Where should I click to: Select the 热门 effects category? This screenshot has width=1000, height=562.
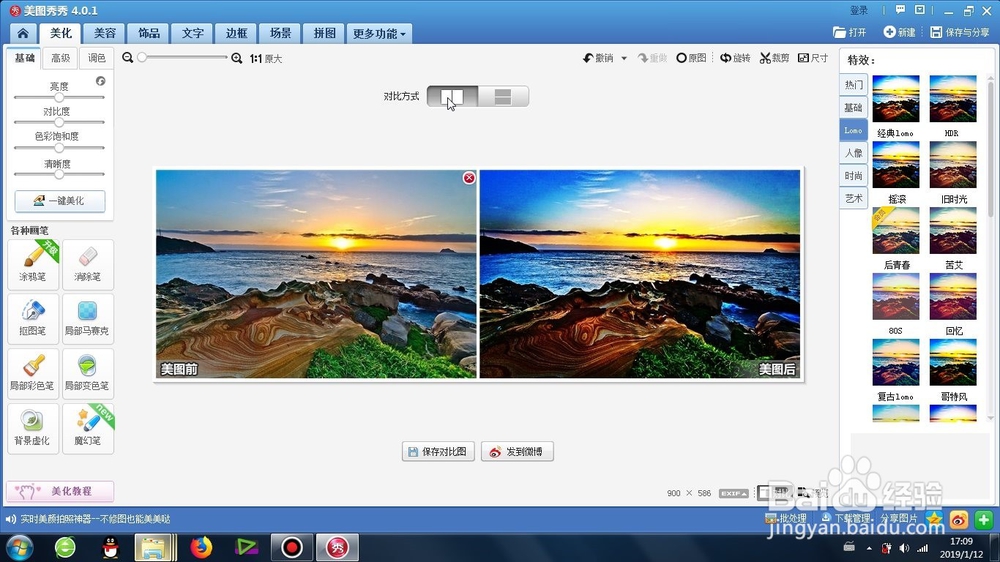coord(853,84)
